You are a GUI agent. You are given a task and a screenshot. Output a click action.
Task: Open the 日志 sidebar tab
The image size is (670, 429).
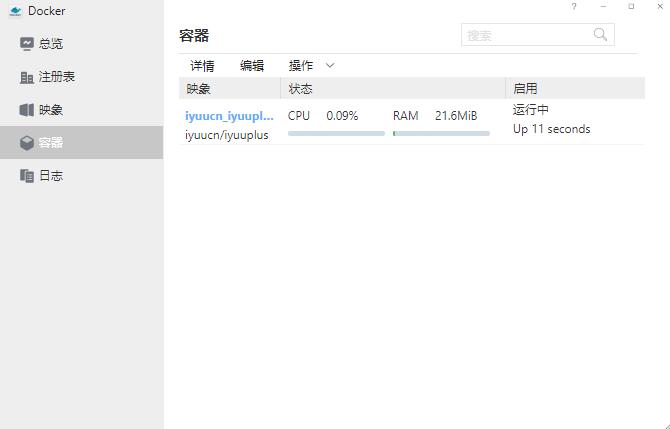coord(82,176)
